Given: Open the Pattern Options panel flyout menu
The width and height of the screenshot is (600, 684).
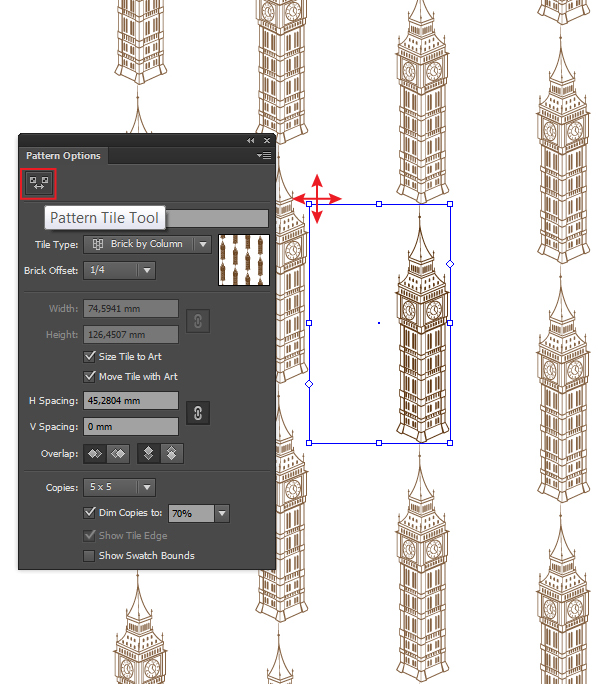Looking at the screenshot, I should click(x=264, y=155).
